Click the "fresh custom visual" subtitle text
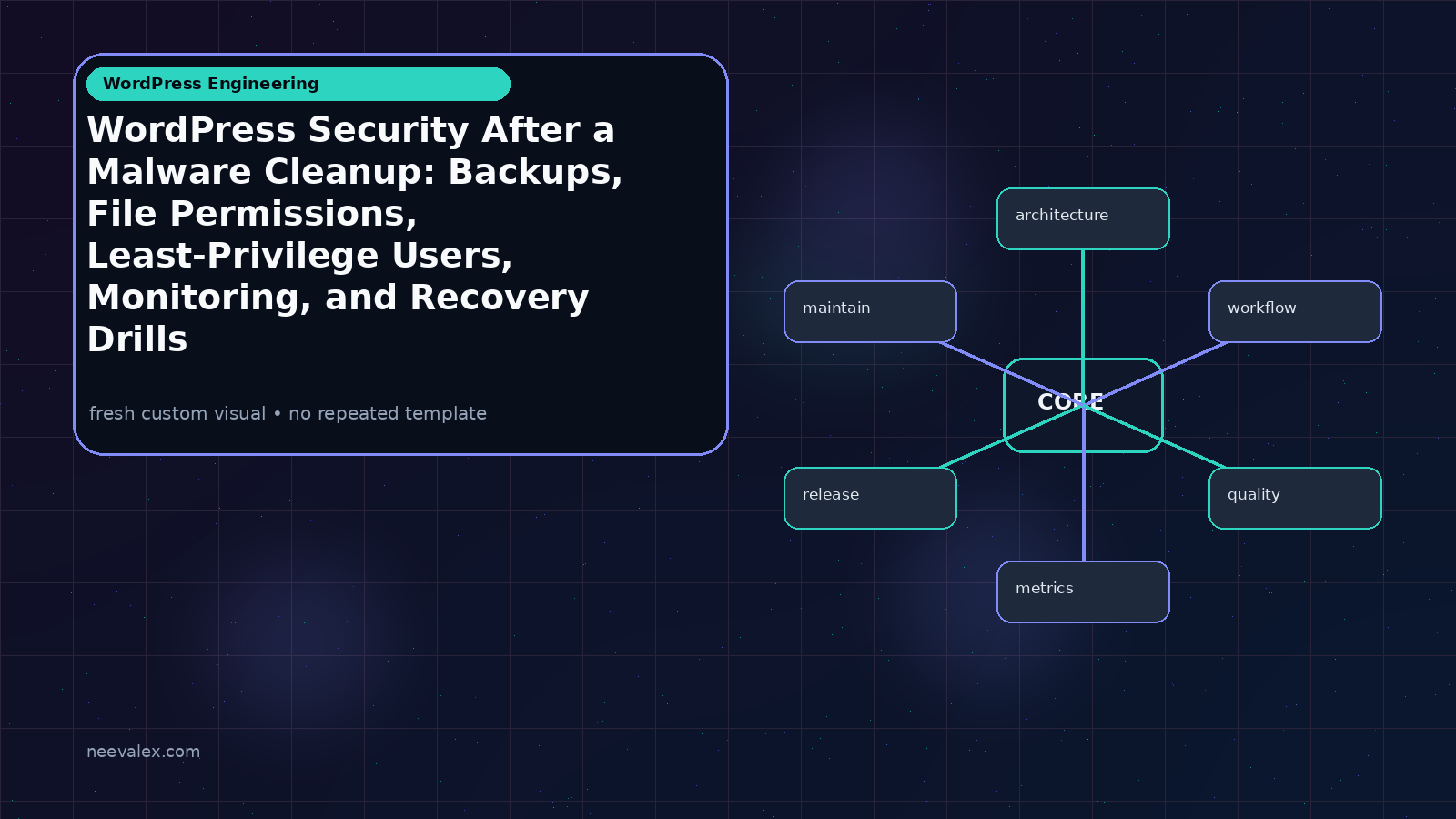Screen dimensions: 1456x819 pyautogui.click(x=288, y=413)
